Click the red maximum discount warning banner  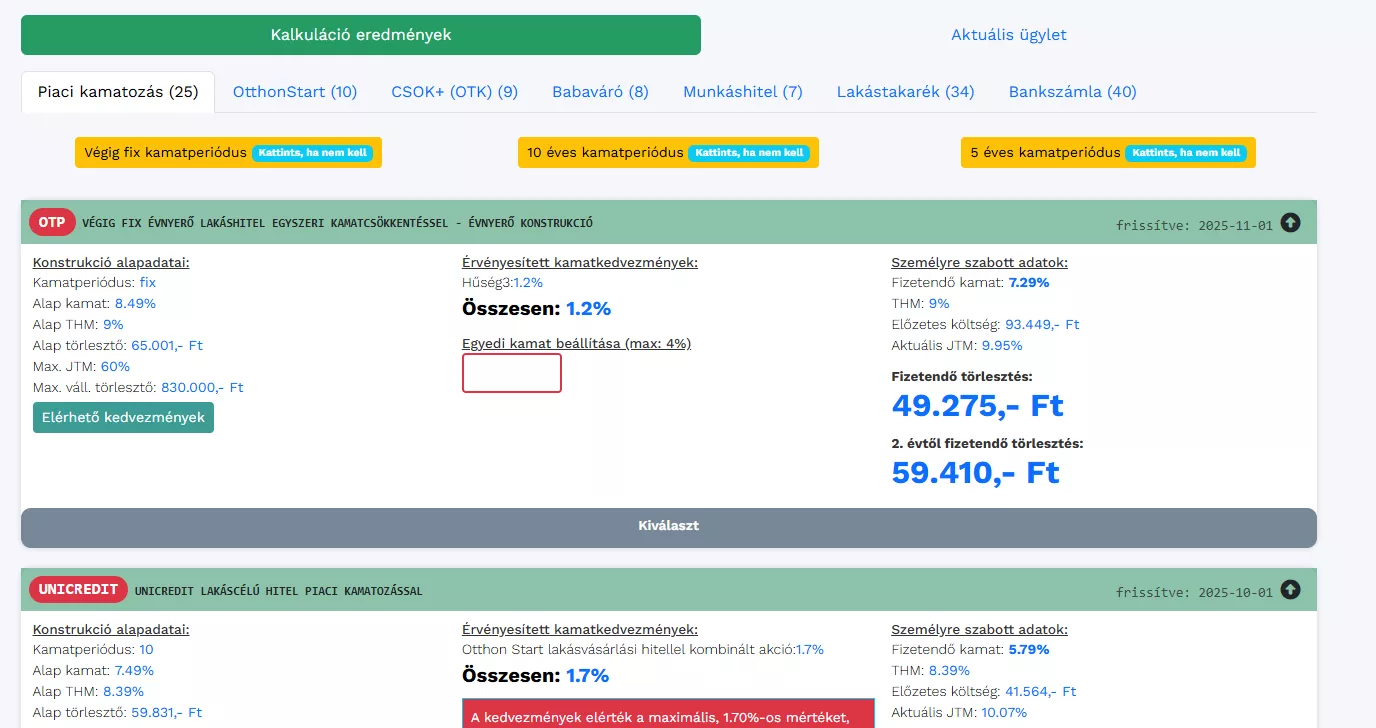(x=668, y=714)
